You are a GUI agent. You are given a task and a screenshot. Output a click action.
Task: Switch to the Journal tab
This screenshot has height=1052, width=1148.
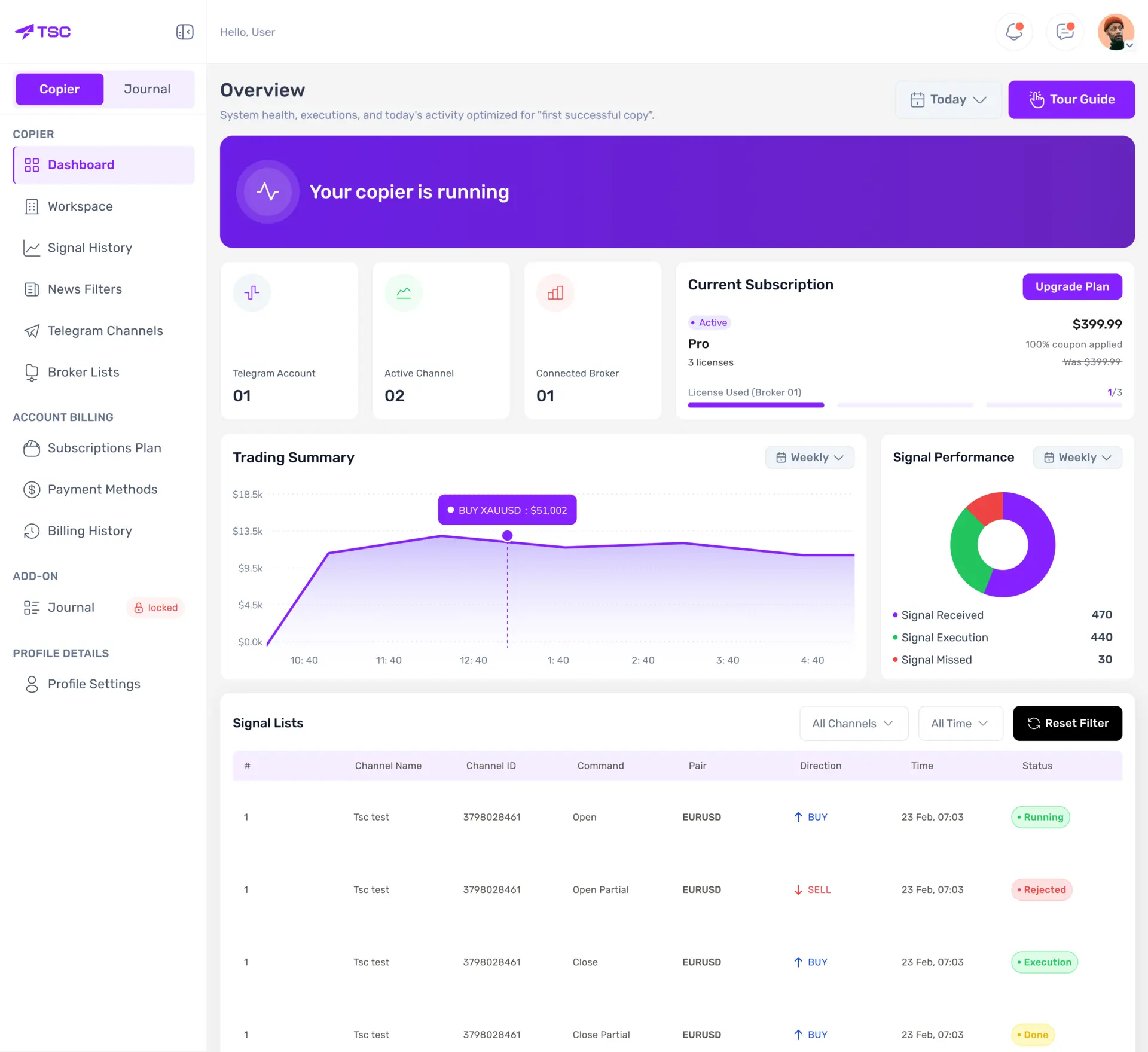[x=147, y=89]
